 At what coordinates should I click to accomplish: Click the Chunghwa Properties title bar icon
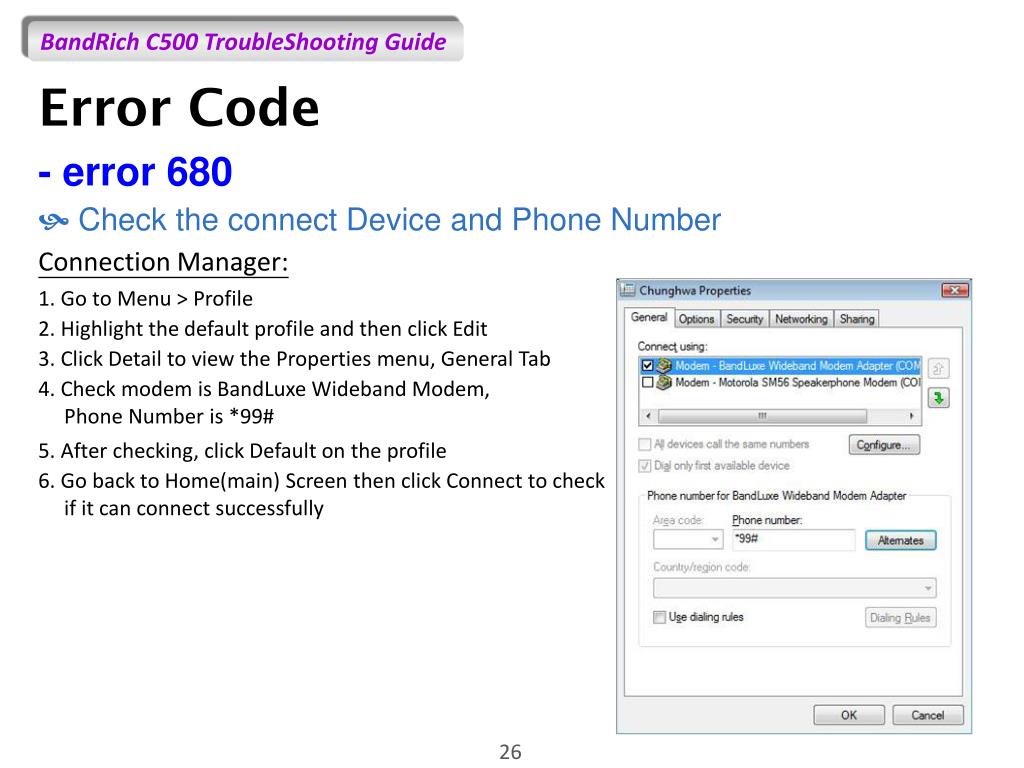click(628, 290)
